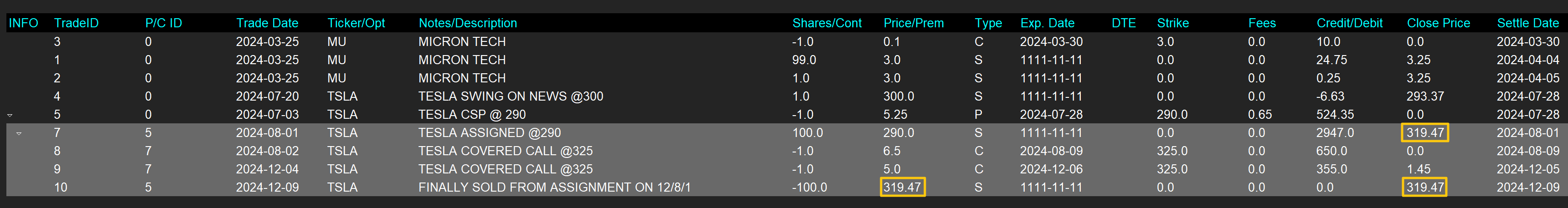
Task: Click the INFO column header
Action: click(23, 23)
